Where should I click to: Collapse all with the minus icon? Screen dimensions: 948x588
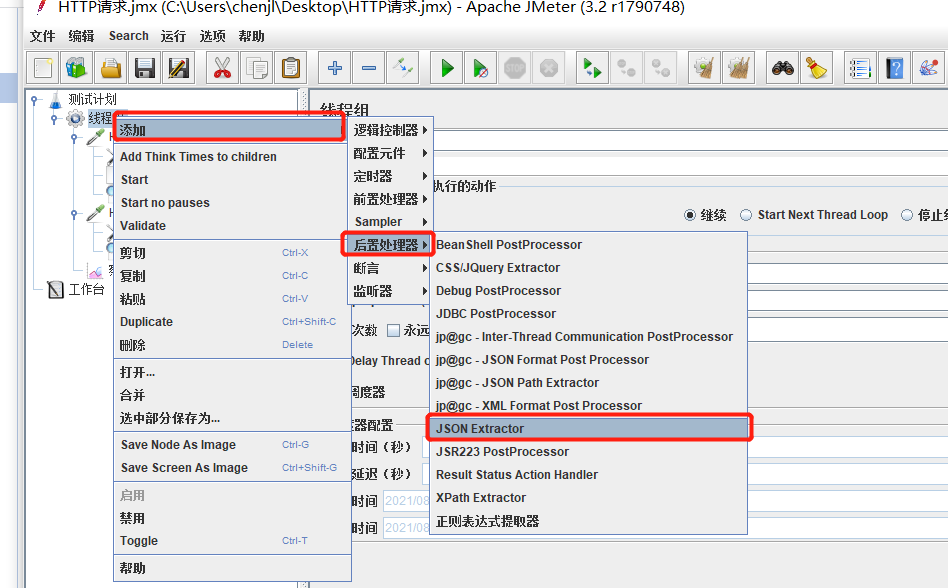[369, 68]
